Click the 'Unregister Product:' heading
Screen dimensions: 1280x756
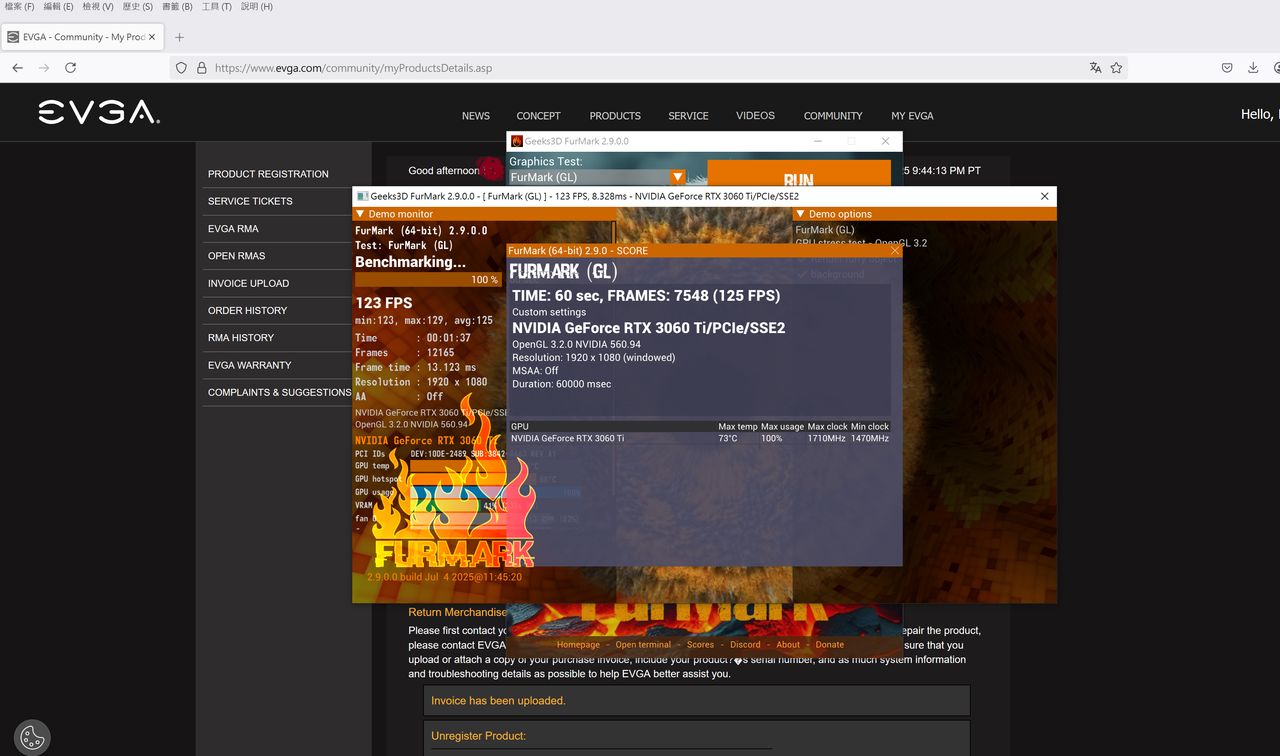[478, 736]
